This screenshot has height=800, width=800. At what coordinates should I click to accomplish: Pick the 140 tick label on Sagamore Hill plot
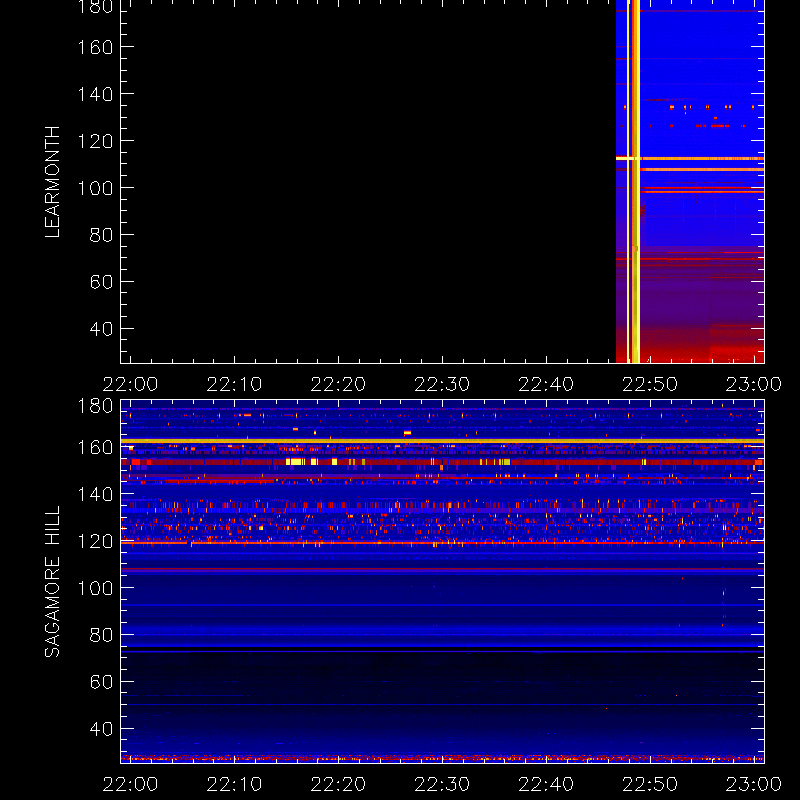(95, 494)
